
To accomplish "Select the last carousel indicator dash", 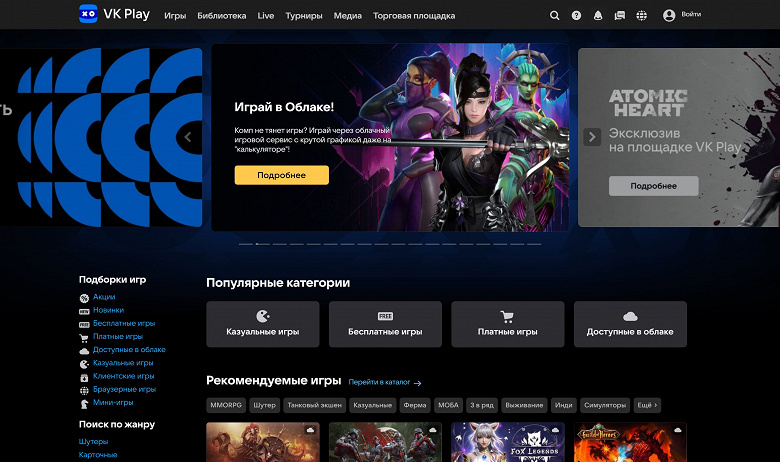I will (x=534, y=244).
